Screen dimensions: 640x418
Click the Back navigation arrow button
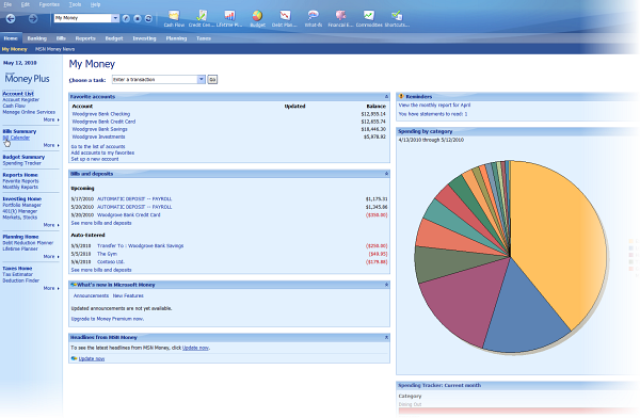[10, 18]
